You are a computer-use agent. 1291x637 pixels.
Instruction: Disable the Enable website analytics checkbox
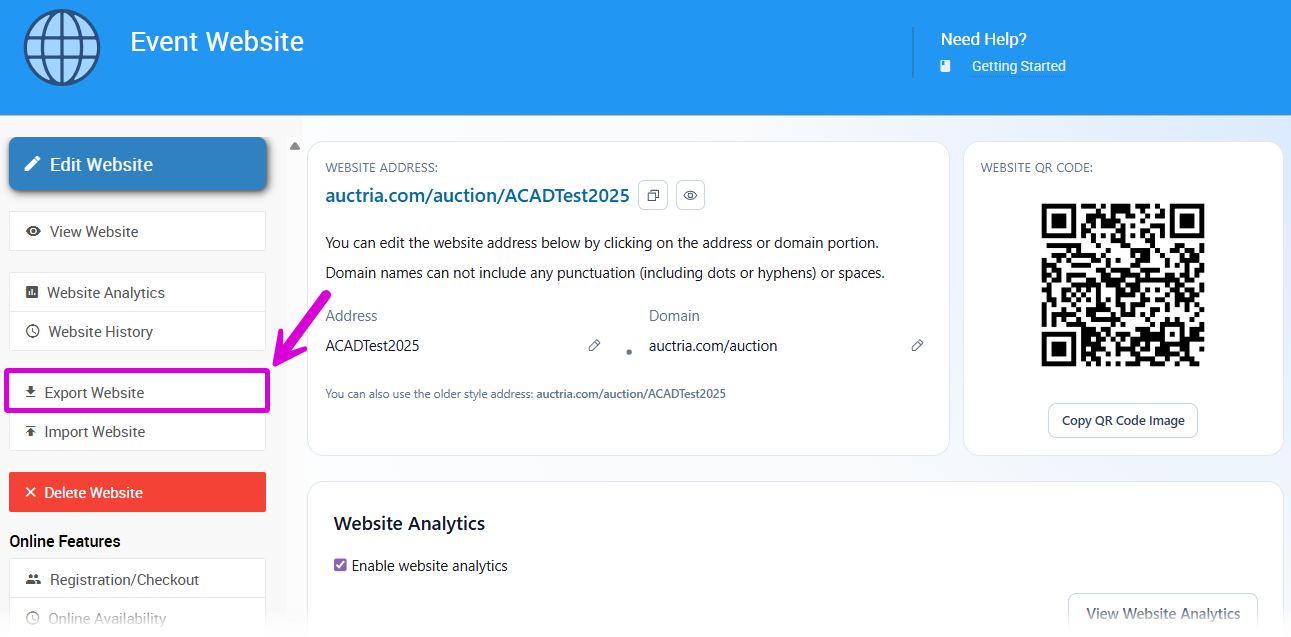pos(340,566)
